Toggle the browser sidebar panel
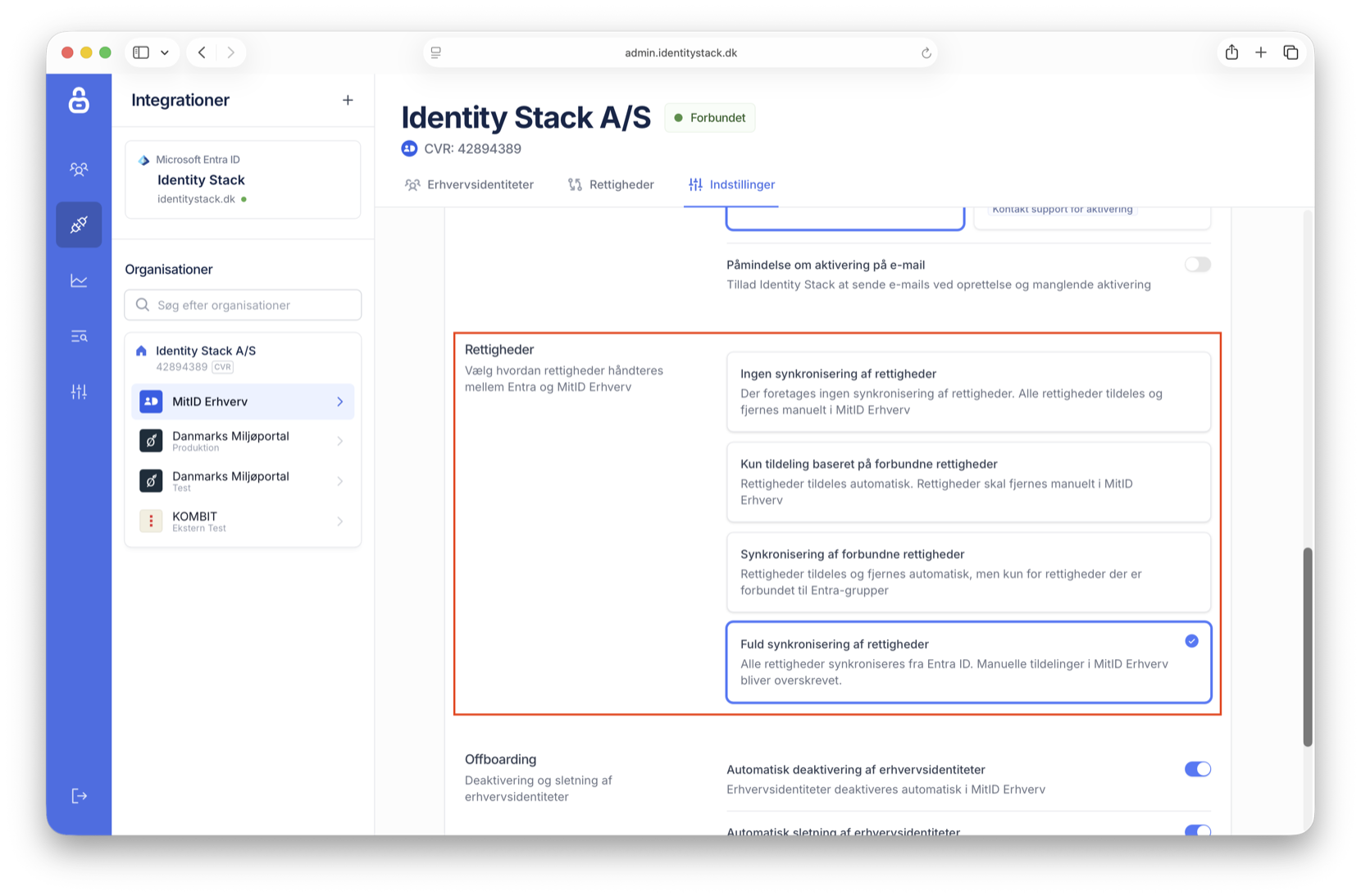The image size is (1361, 896). 141,52
